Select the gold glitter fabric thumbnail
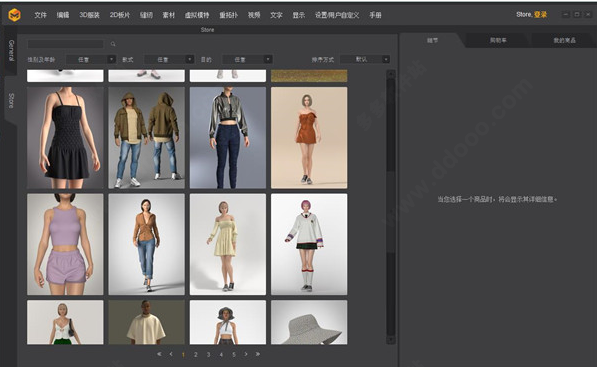 pos(309,76)
